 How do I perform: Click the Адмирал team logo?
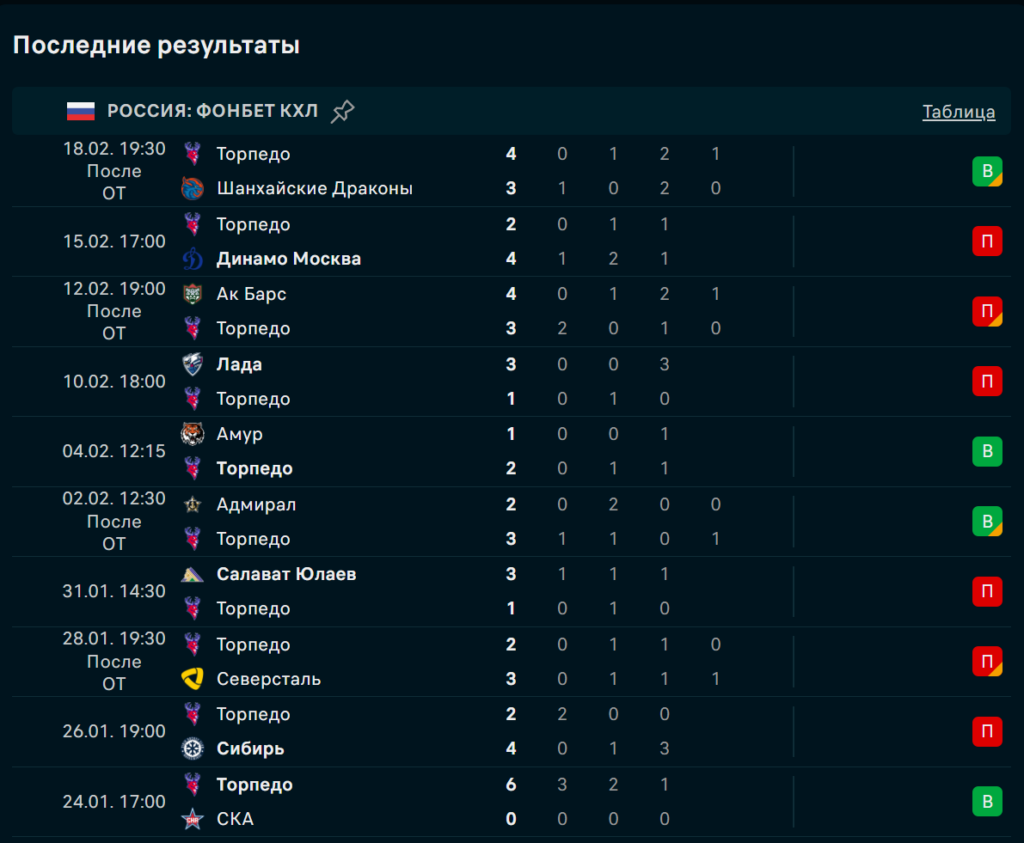tap(193, 504)
